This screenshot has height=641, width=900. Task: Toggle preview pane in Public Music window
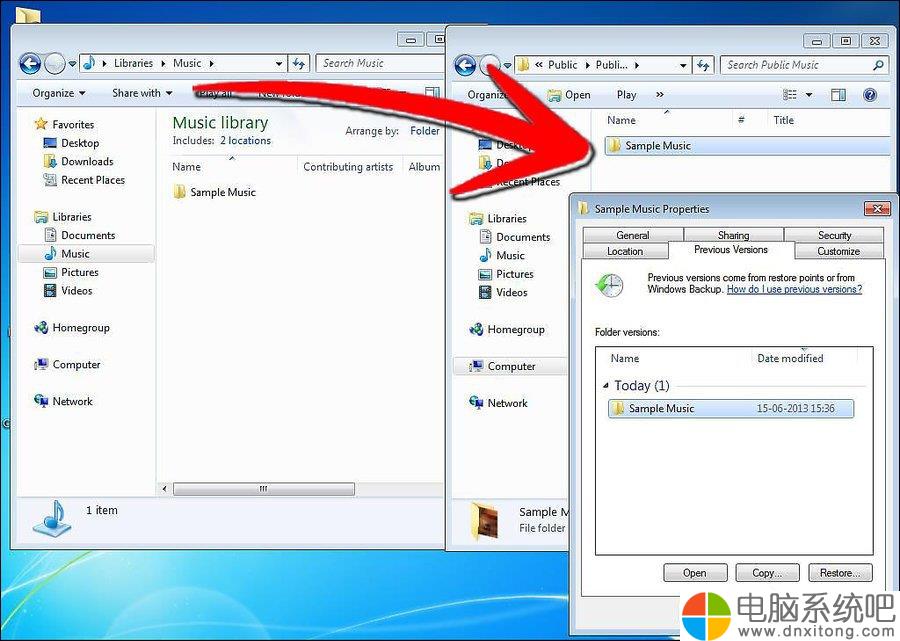pos(838,95)
